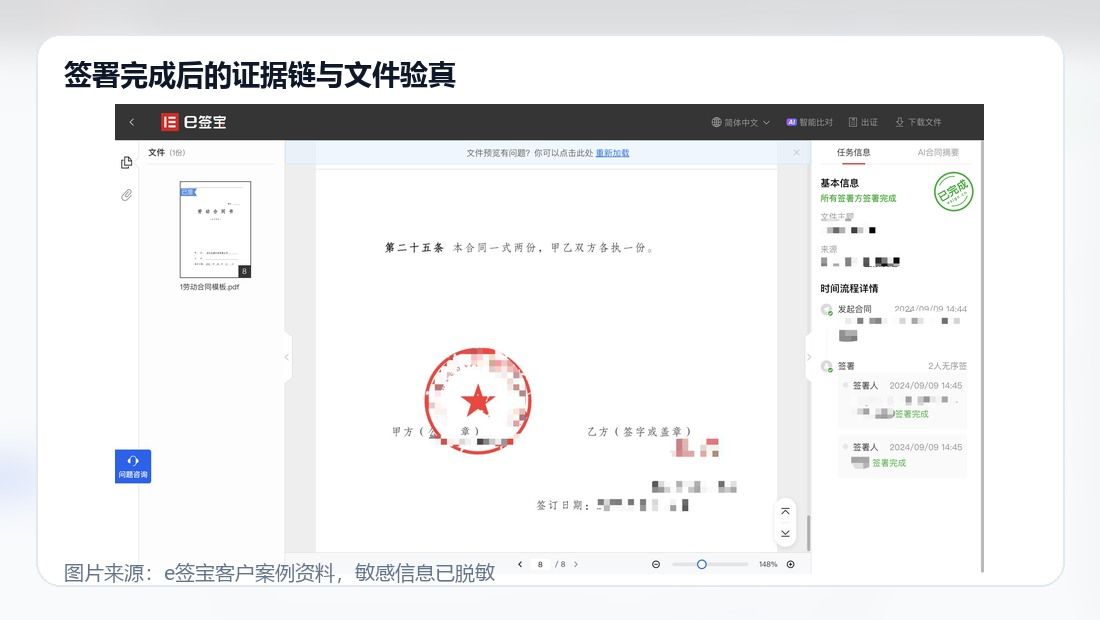The height and width of the screenshot is (620, 1100).
Task: Click the 基本信息 heading
Action: click(x=839, y=183)
